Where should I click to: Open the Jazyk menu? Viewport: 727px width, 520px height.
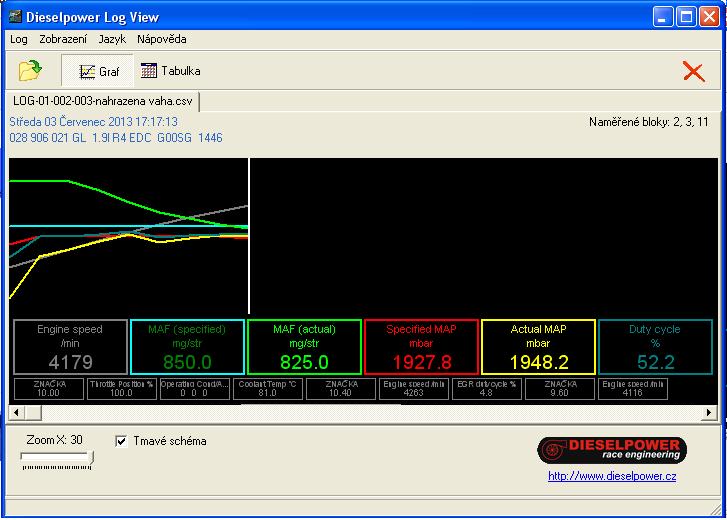[112, 39]
